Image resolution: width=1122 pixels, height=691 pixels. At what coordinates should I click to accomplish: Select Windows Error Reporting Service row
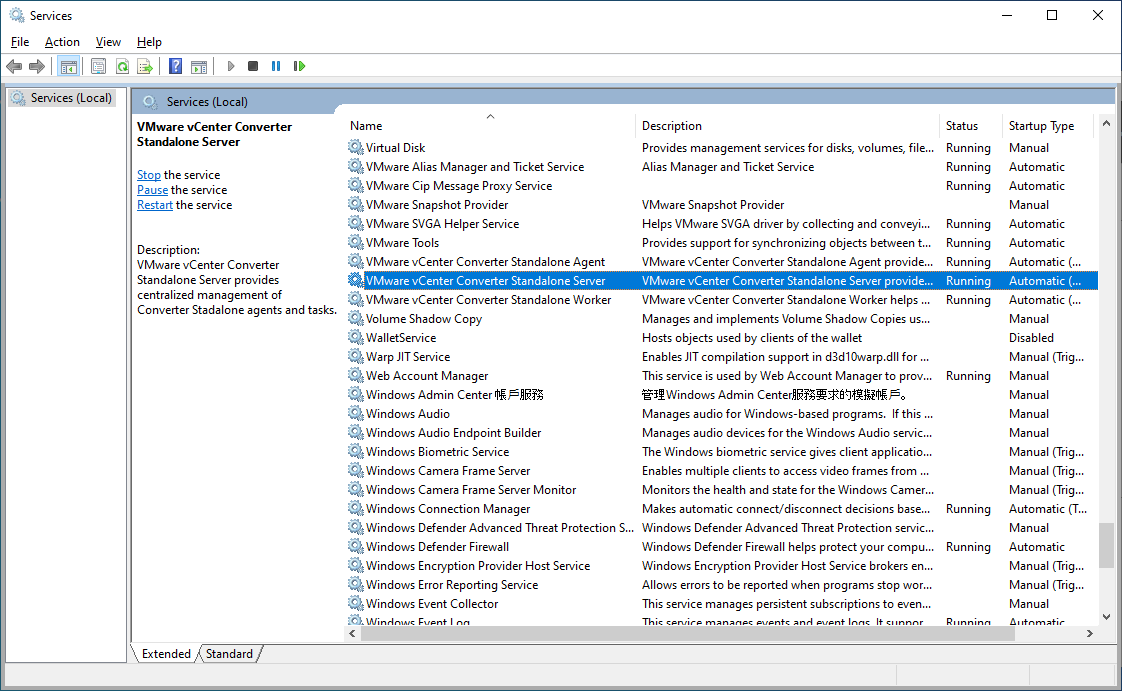(x=721, y=584)
